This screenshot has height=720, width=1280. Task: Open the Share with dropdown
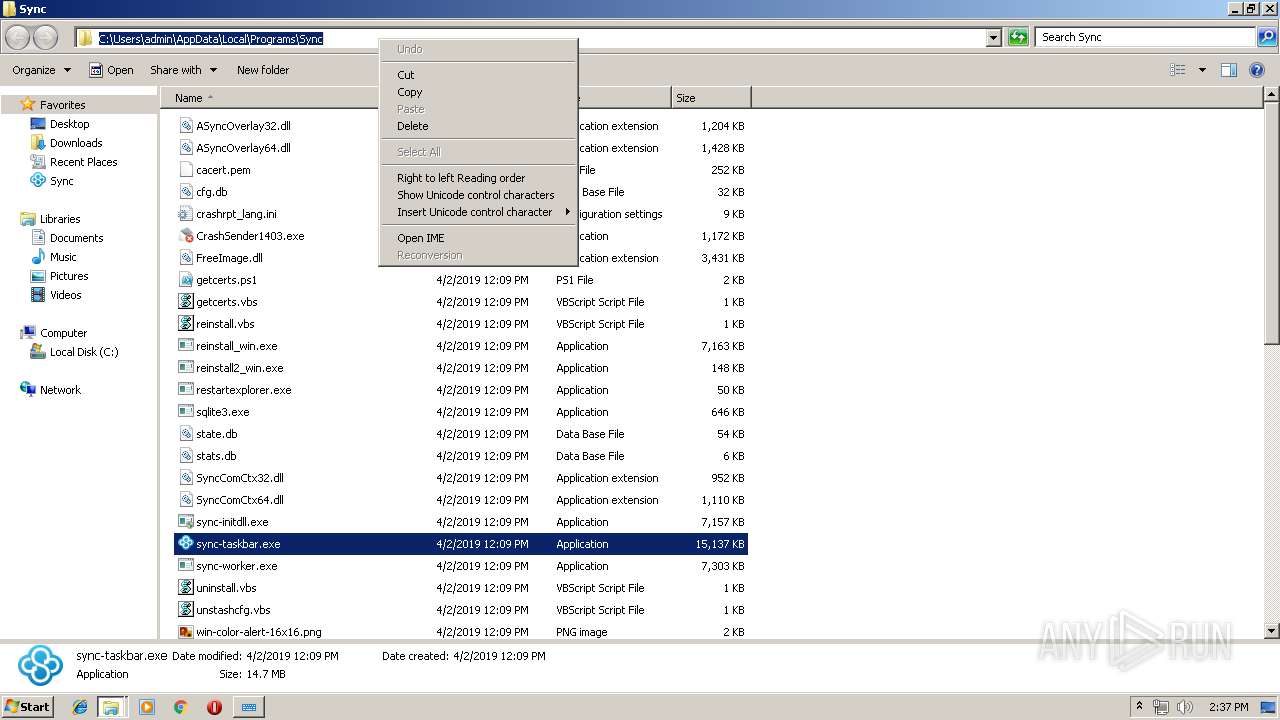[183, 70]
